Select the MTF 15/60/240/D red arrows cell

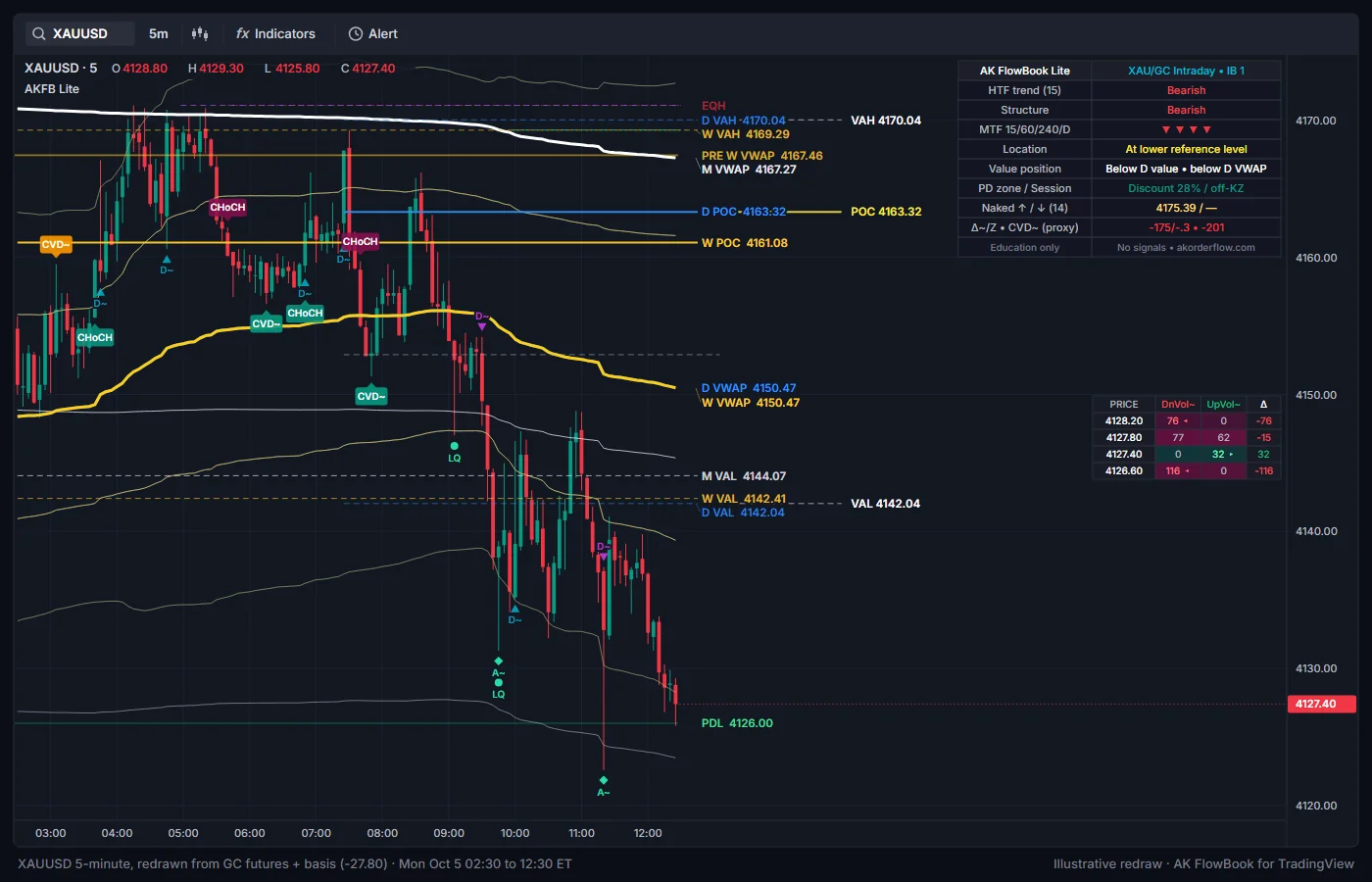1186,129
